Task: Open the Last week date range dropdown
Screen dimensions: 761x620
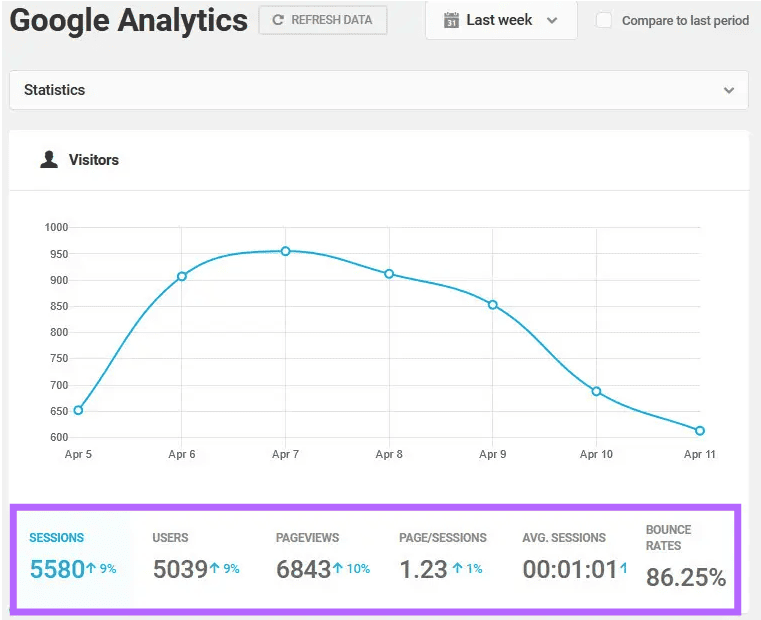Action: (x=501, y=20)
